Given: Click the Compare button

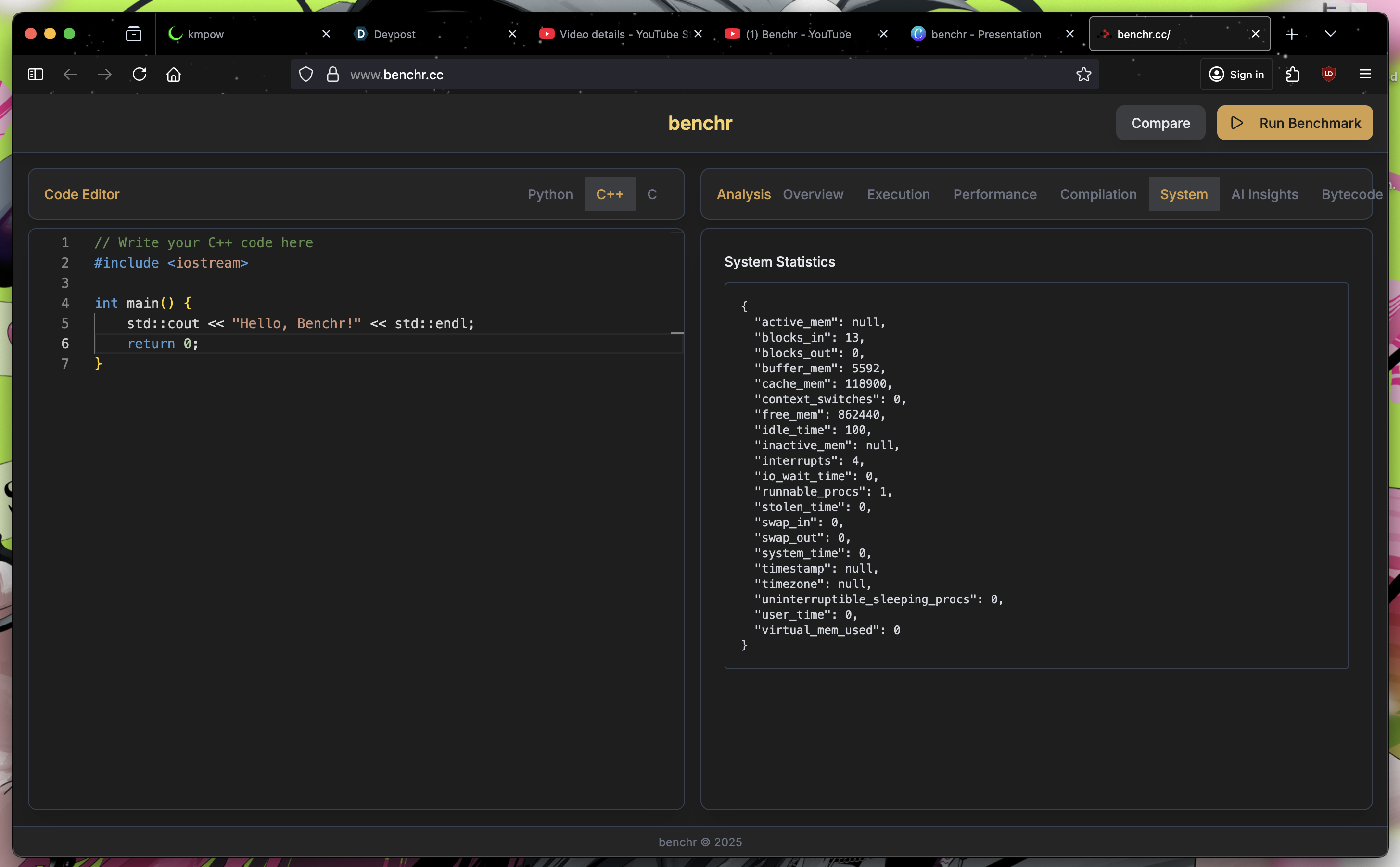Looking at the screenshot, I should pyautogui.click(x=1160, y=123).
